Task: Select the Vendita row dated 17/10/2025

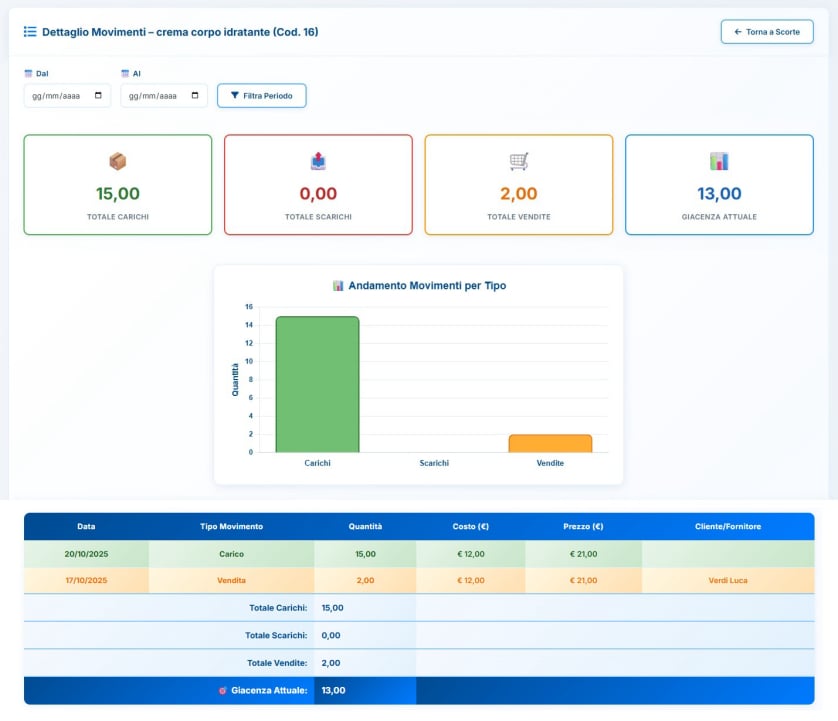Action: pyautogui.click(x=231, y=580)
